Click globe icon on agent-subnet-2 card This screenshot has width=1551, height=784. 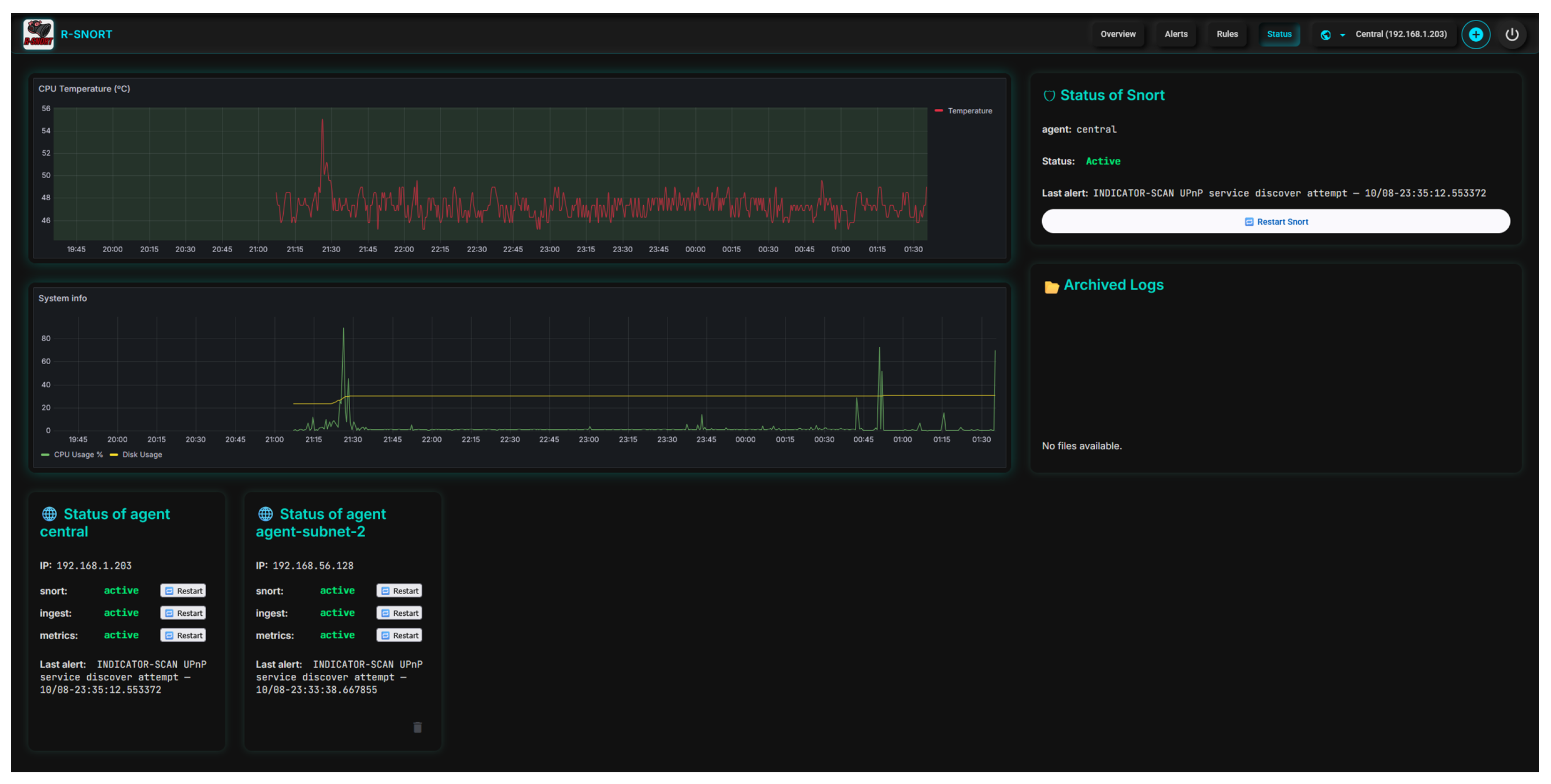coord(265,514)
